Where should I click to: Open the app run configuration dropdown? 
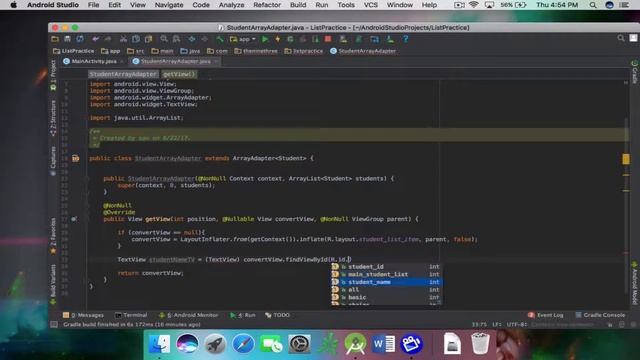coord(242,39)
